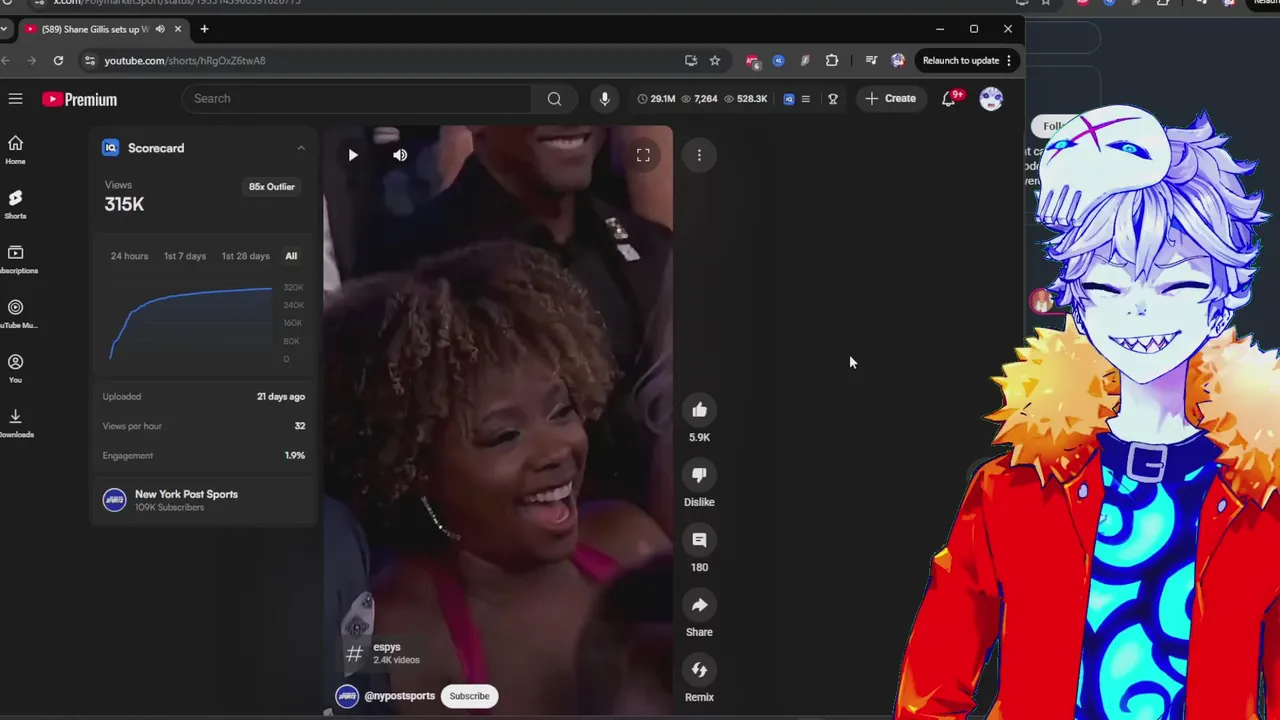
Task: Mute the Short's volume
Action: click(x=400, y=155)
